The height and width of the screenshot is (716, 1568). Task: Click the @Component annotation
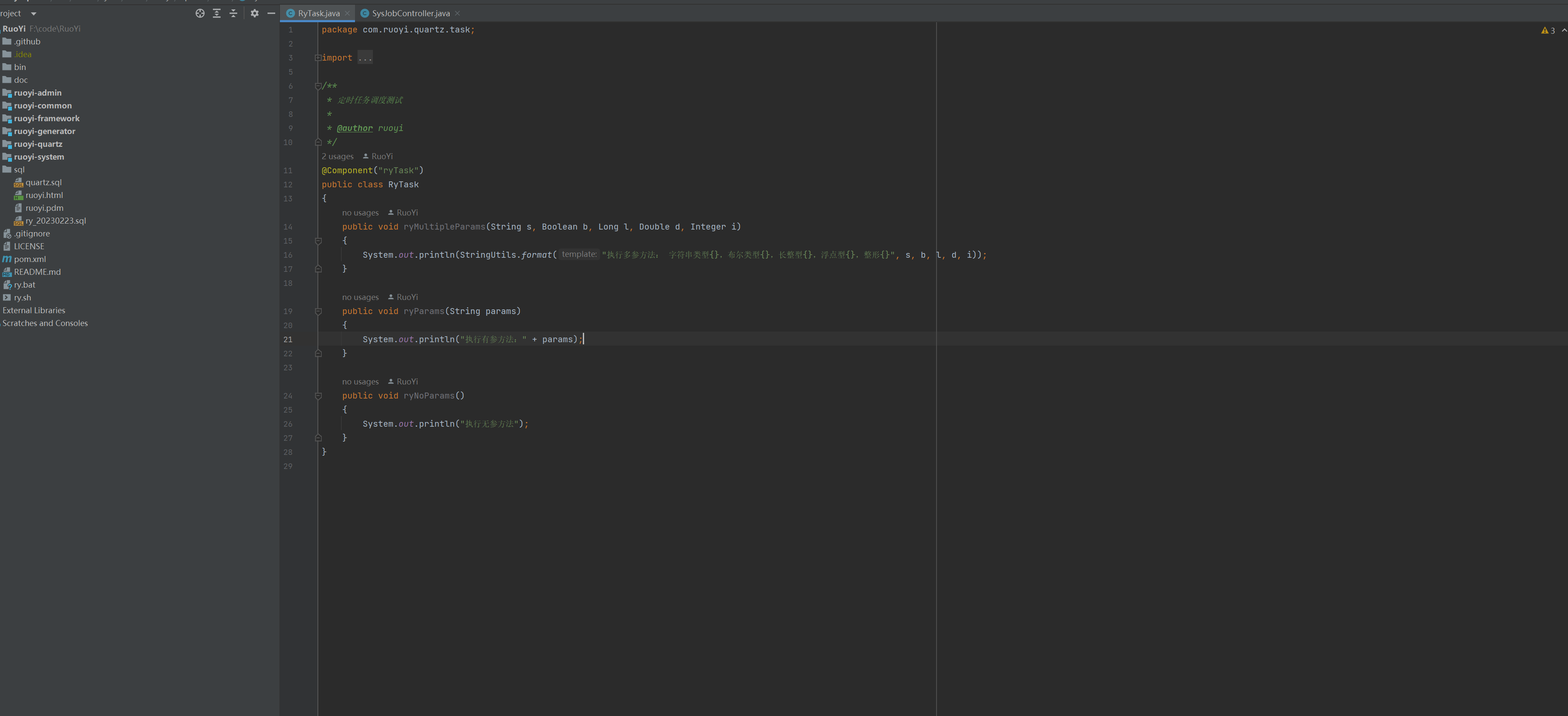pos(347,171)
